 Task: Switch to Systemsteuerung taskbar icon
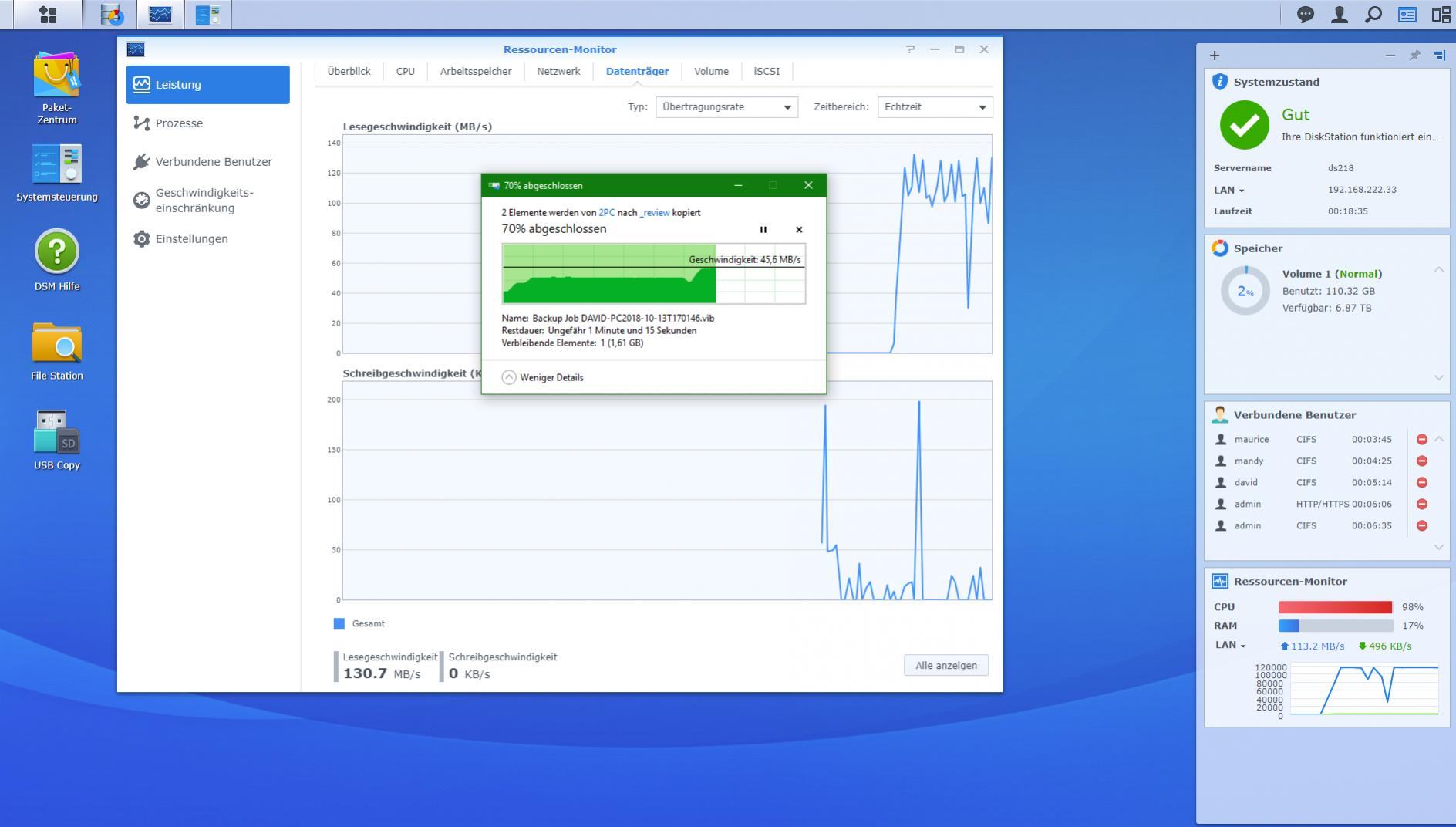click(x=207, y=15)
